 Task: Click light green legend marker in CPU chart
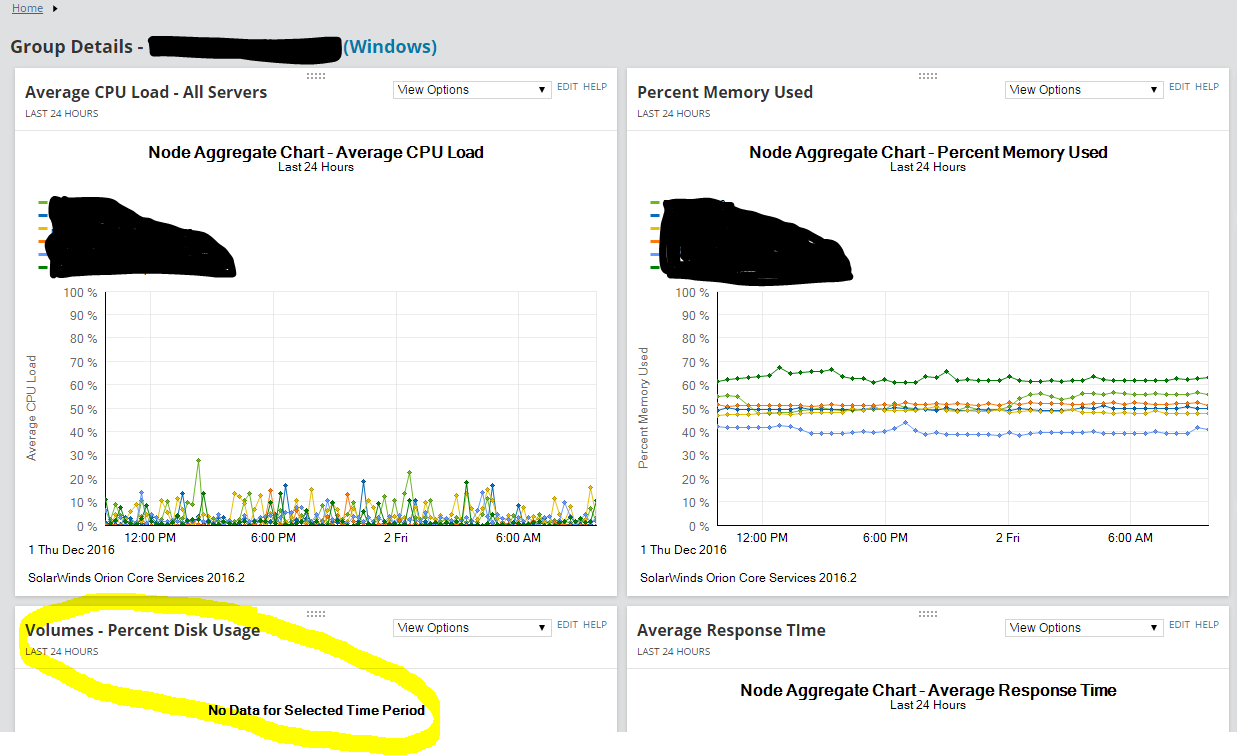click(x=43, y=203)
